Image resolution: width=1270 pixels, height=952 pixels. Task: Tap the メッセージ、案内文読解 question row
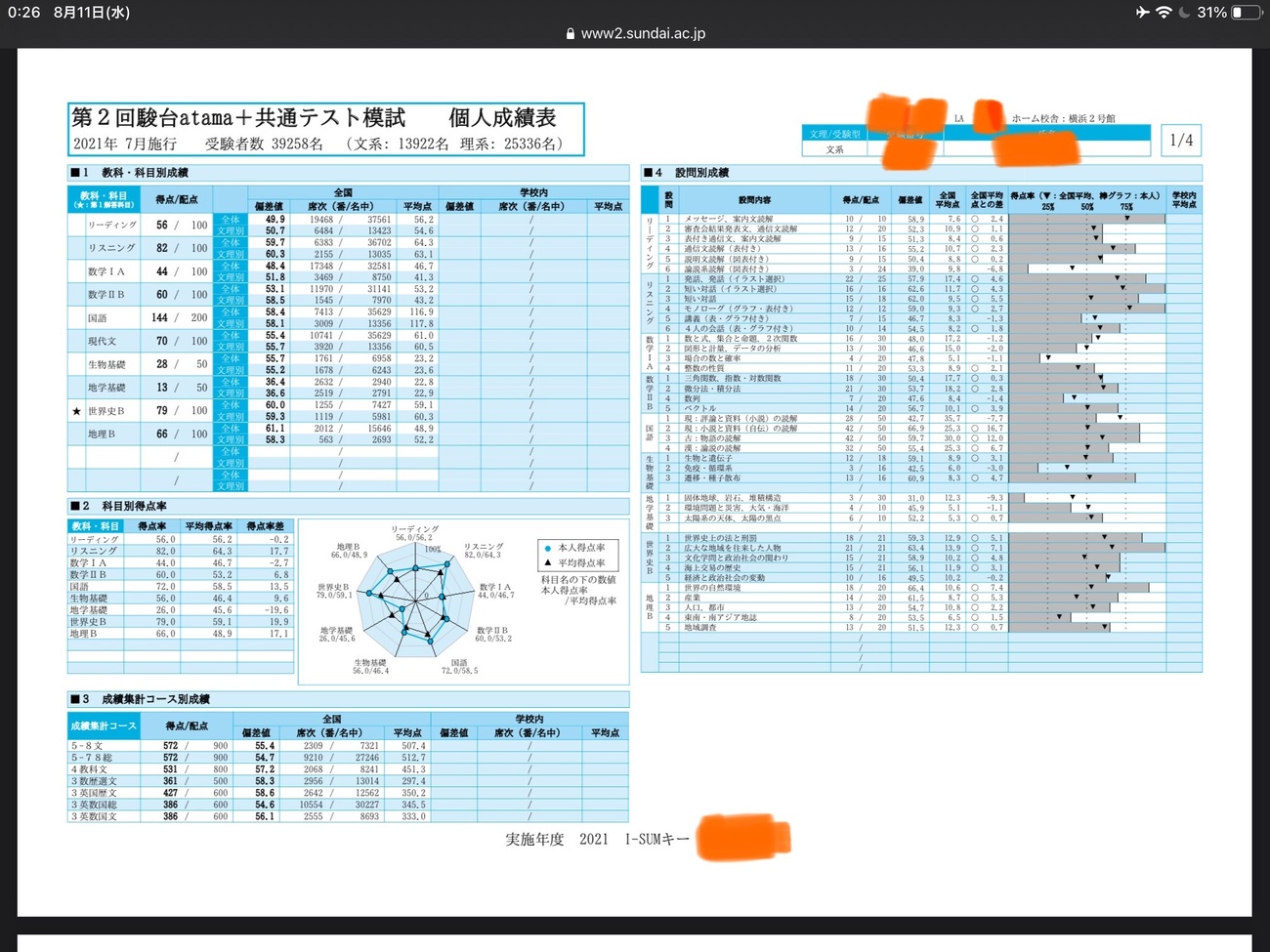pyautogui.click(x=930, y=219)
